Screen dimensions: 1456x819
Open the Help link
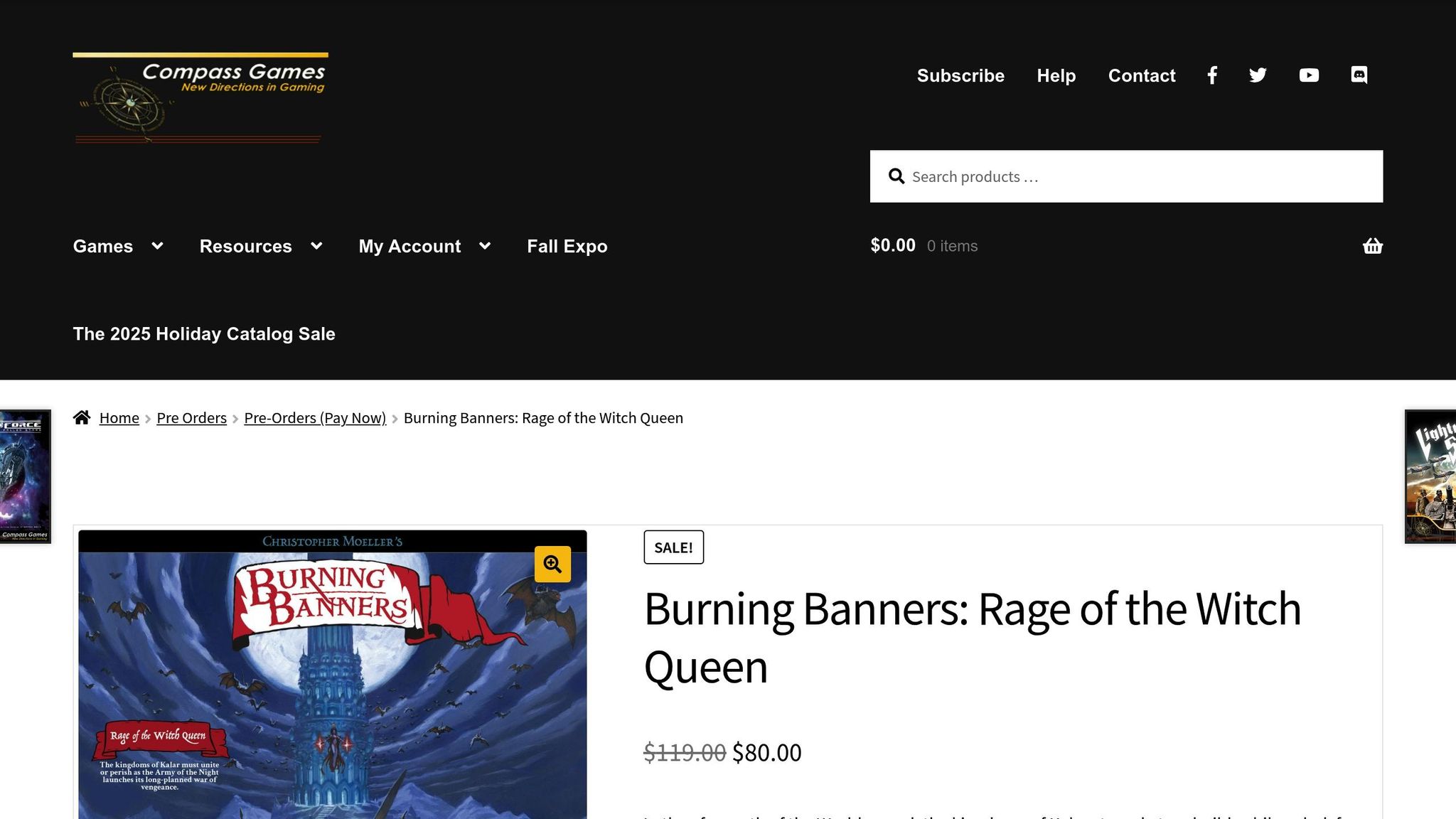coord(1056,75)
